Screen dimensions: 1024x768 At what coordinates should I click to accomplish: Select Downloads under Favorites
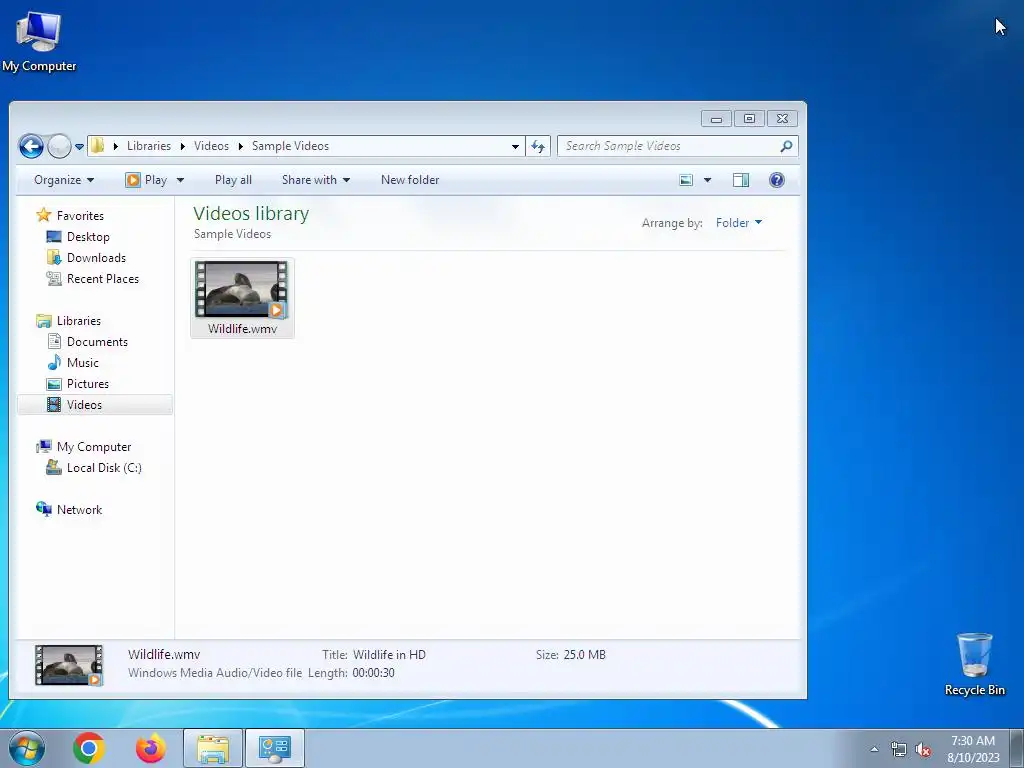click(96, 258)
